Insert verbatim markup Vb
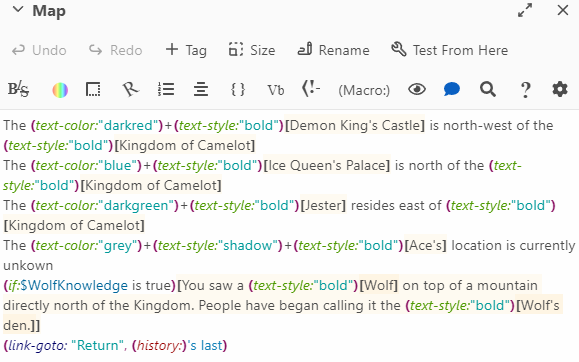Image resolution: width=579 pixels, height=362 pixels. click(x=275, y=90)
